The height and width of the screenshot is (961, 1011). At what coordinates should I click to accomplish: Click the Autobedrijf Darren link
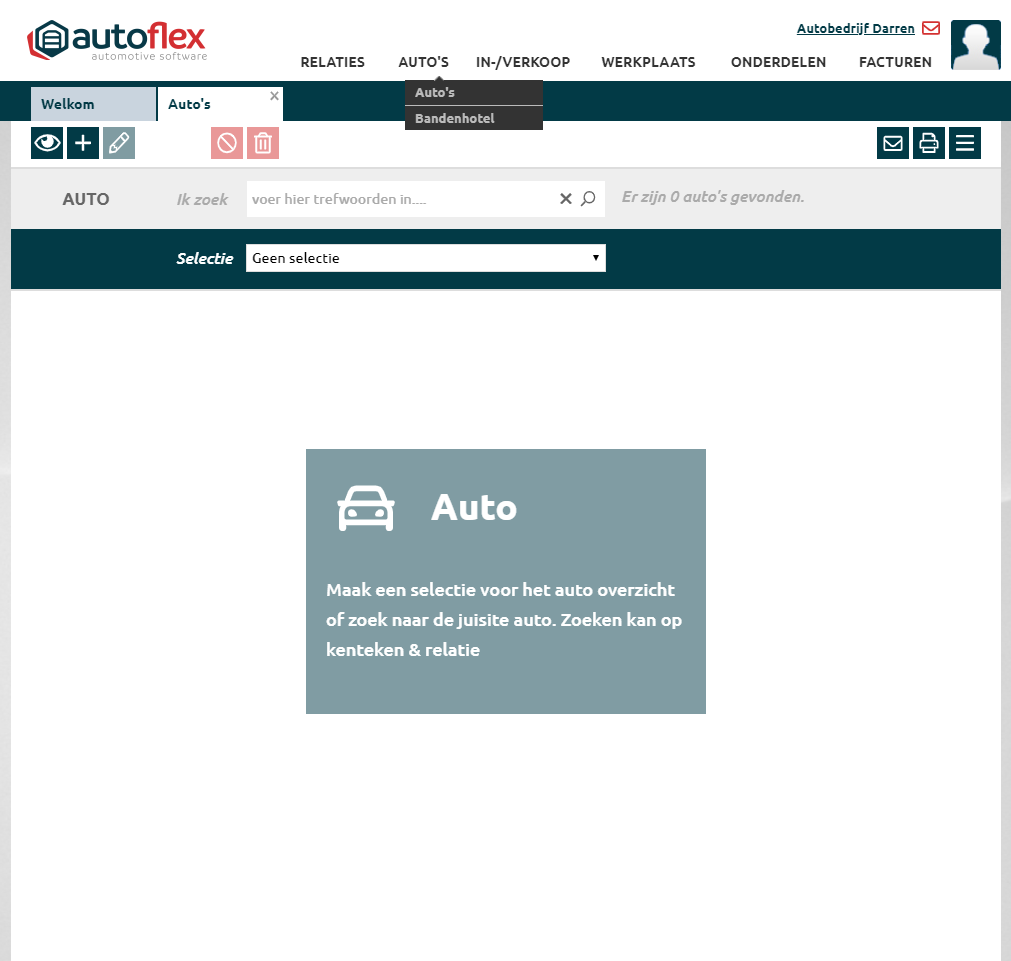click(855, 29)
